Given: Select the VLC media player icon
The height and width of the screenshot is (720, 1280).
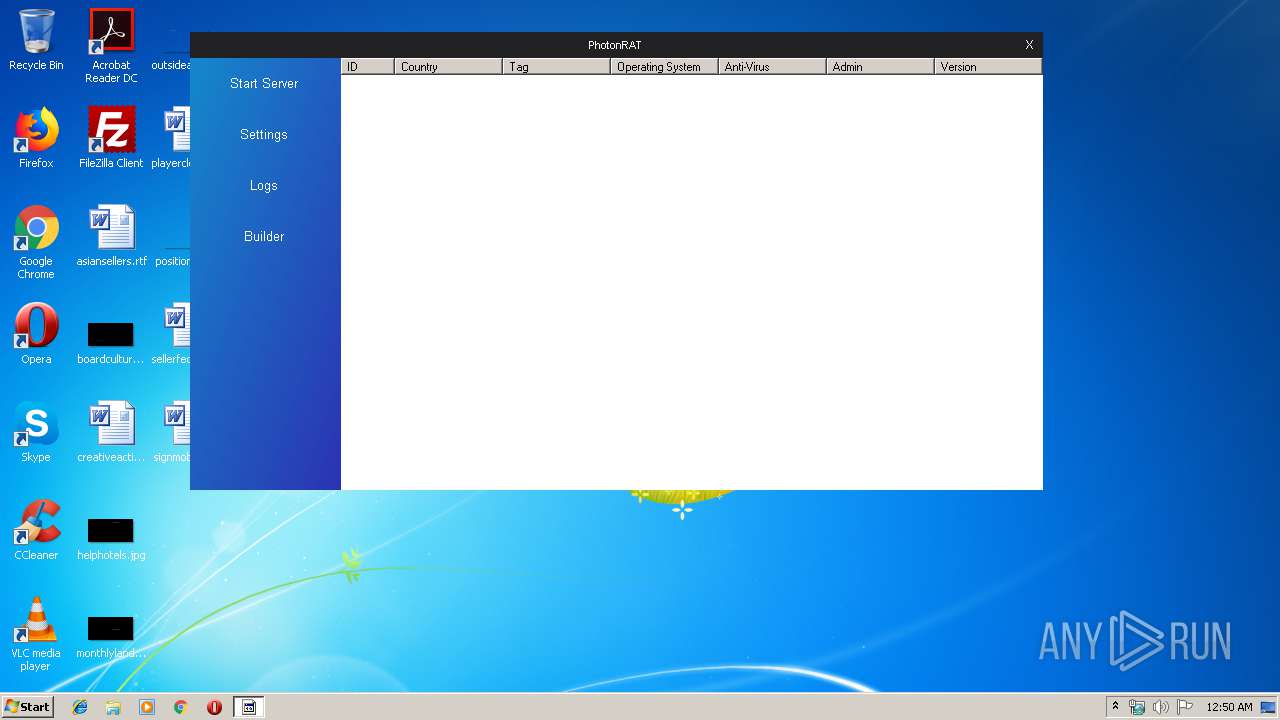Looking at the screenshot, I should tap(36, 634).
